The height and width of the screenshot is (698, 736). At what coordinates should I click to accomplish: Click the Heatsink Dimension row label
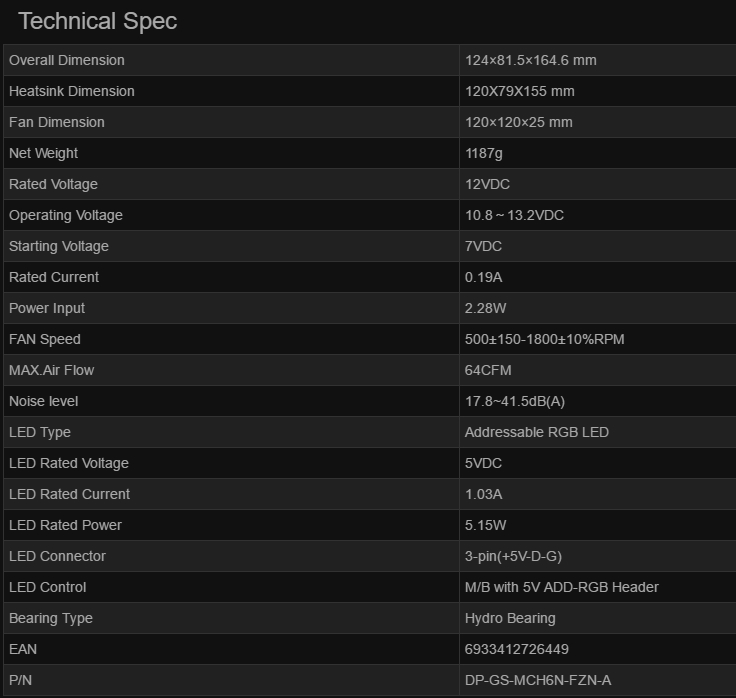[x=71, y=91]
